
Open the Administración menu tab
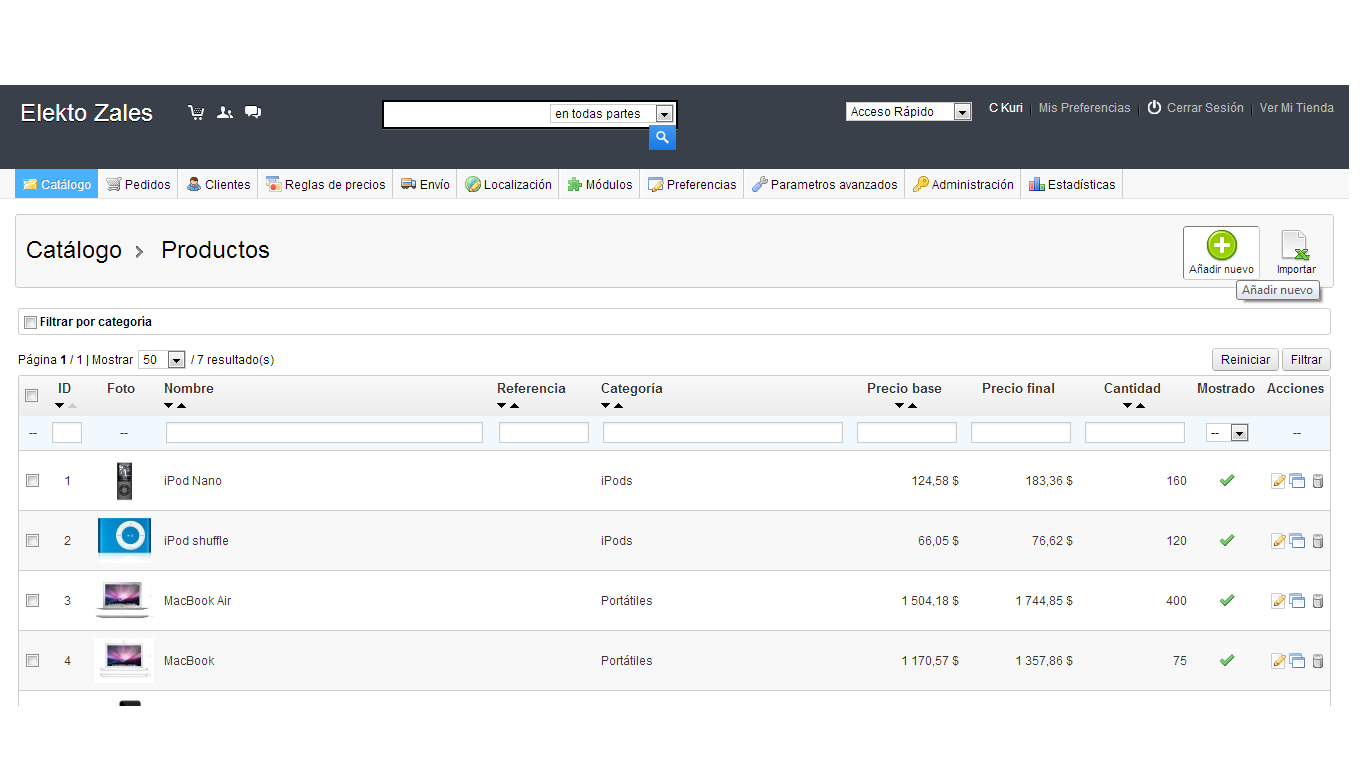963,184
